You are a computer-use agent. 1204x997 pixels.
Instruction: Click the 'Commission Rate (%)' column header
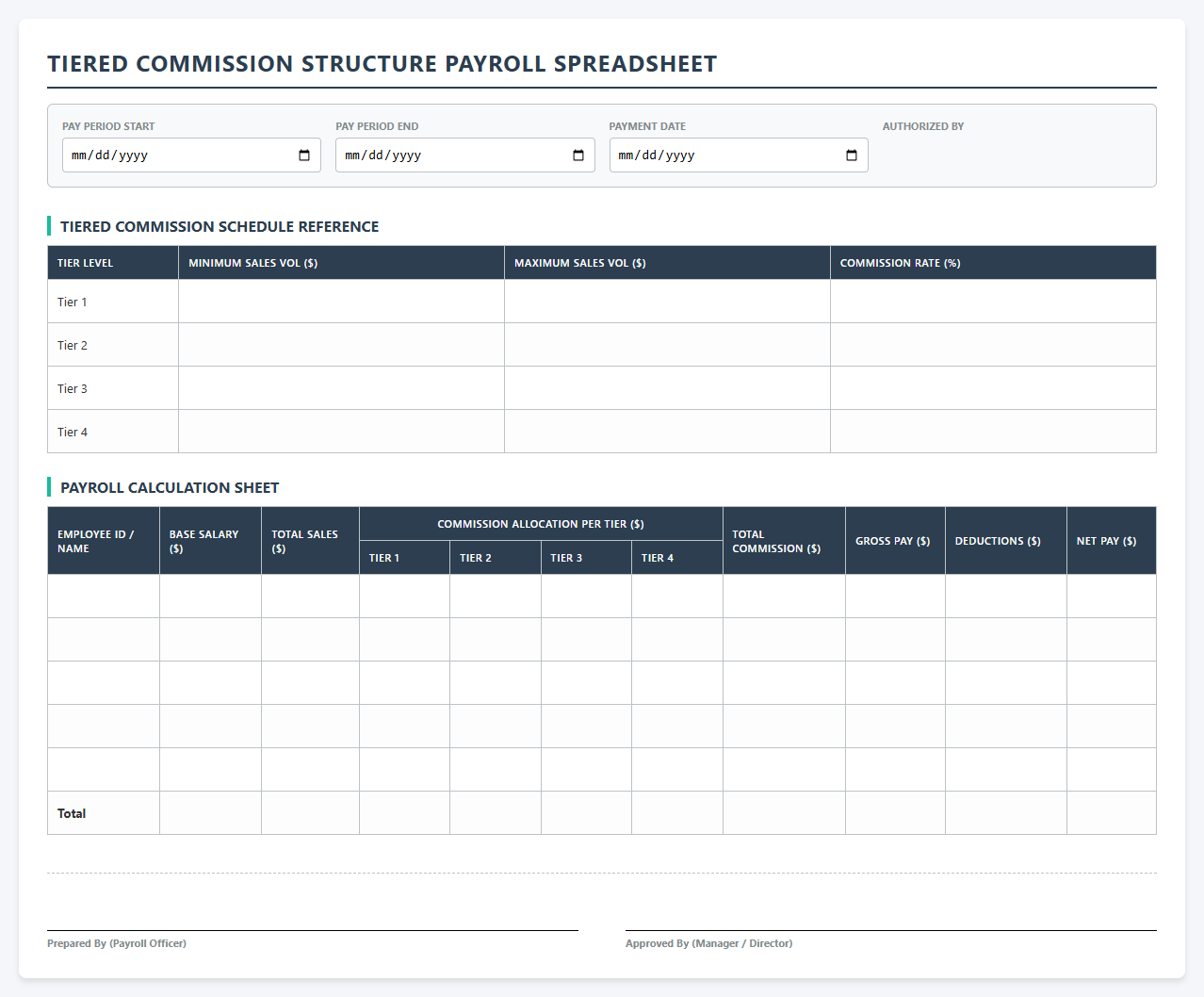[993, 263]
